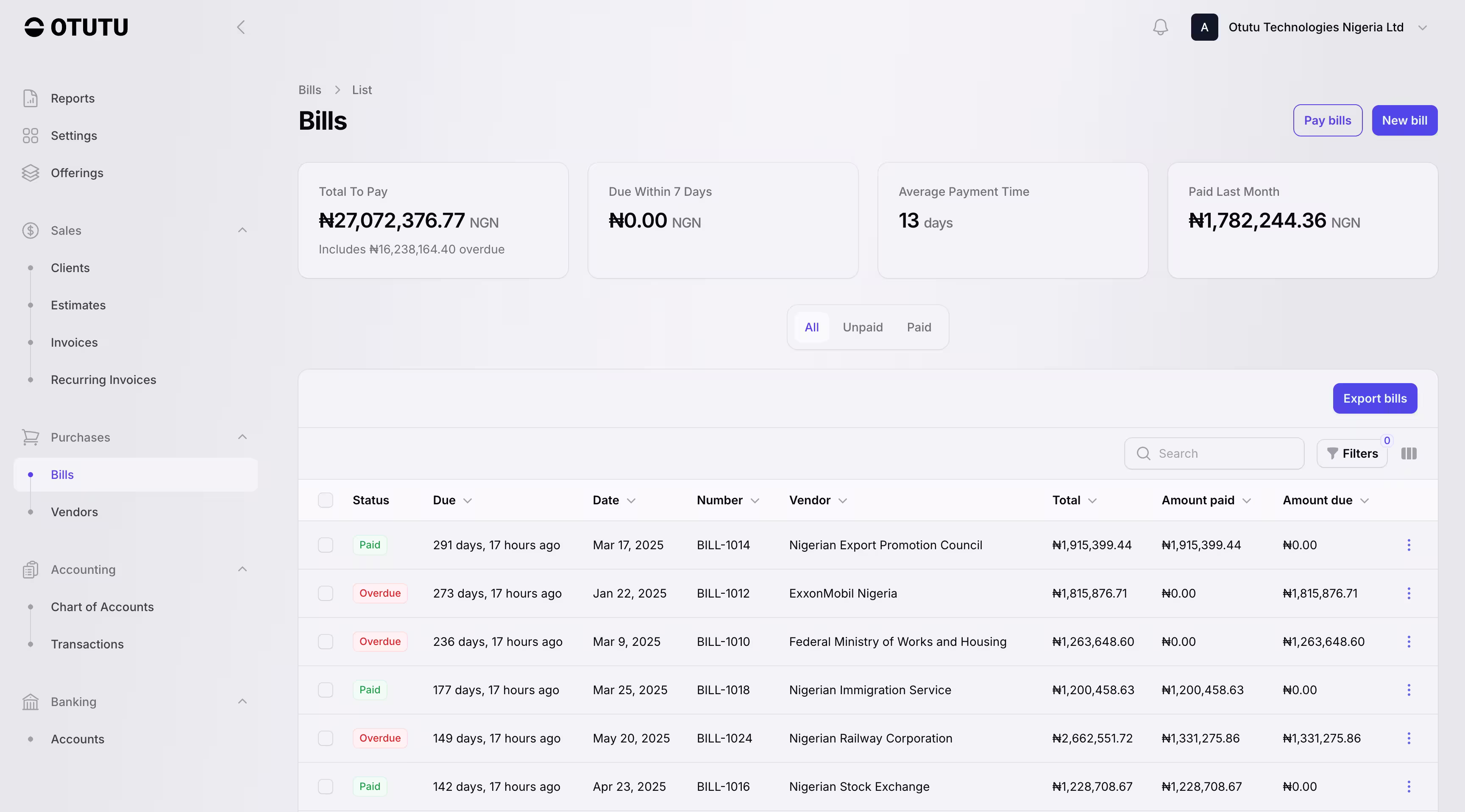Open the notifications bell
Screen dimensions: 1465x812
(1160, 27)
